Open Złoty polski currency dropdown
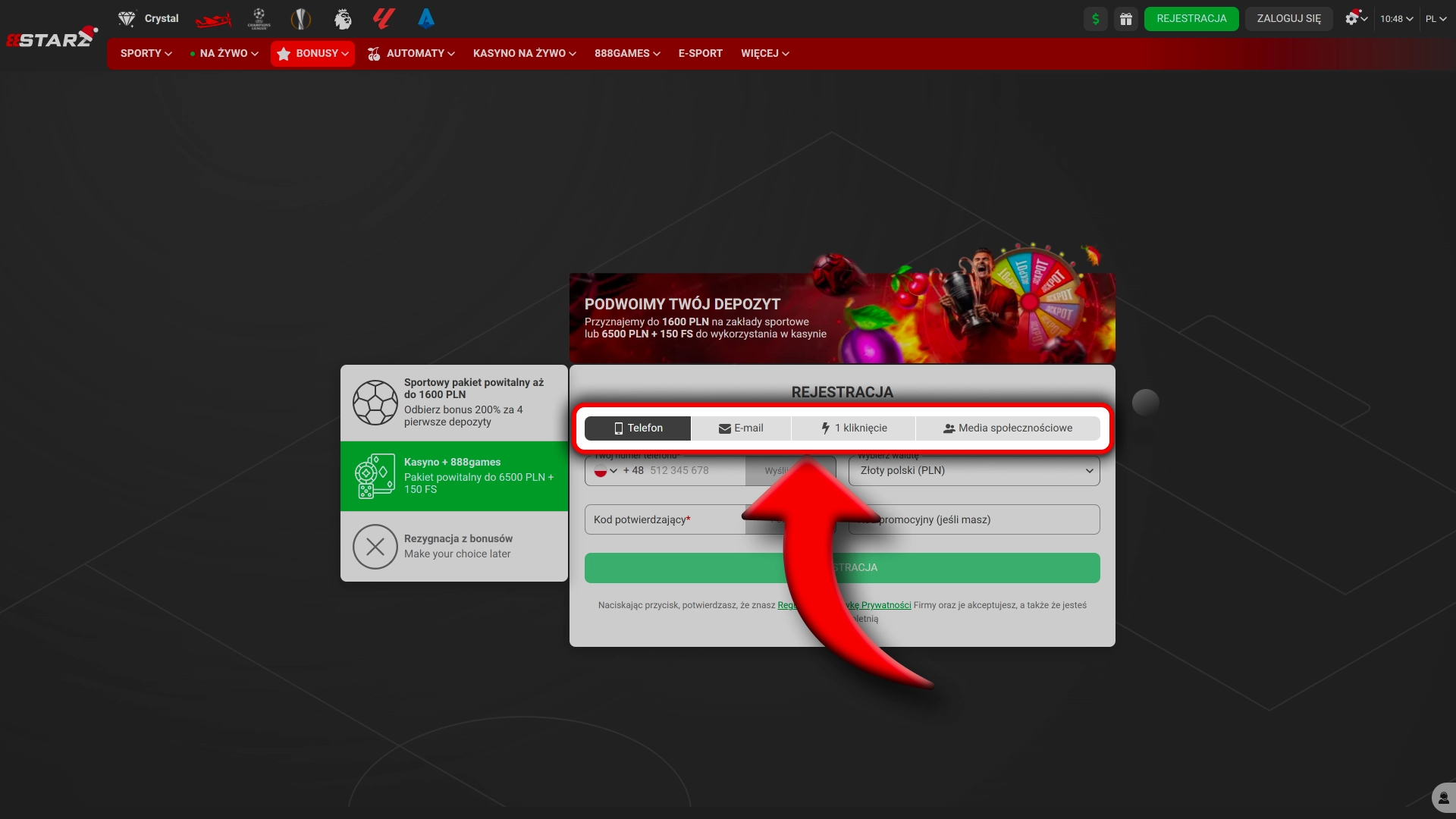Screen dimensions: 1456x819 [x=974, y=471]
